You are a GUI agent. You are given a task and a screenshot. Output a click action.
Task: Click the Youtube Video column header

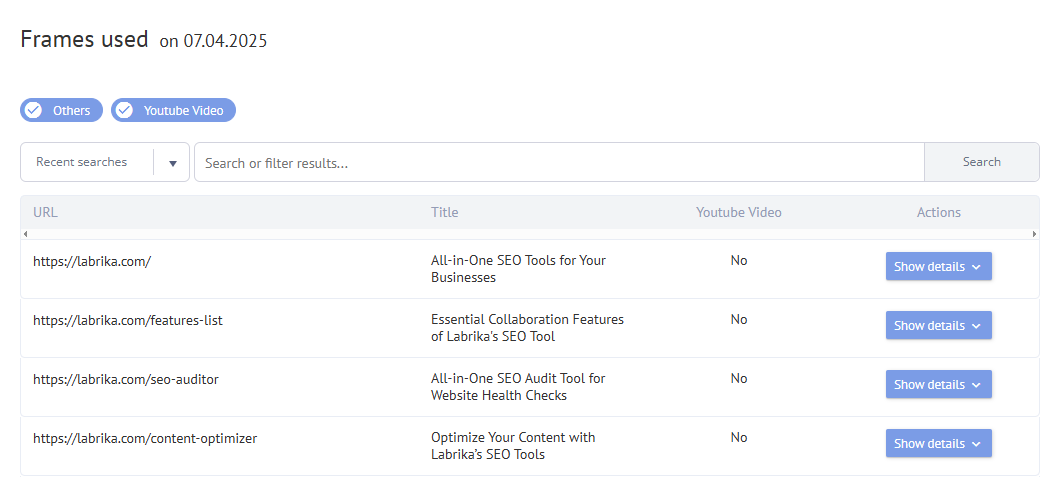[x=739, y=212]
